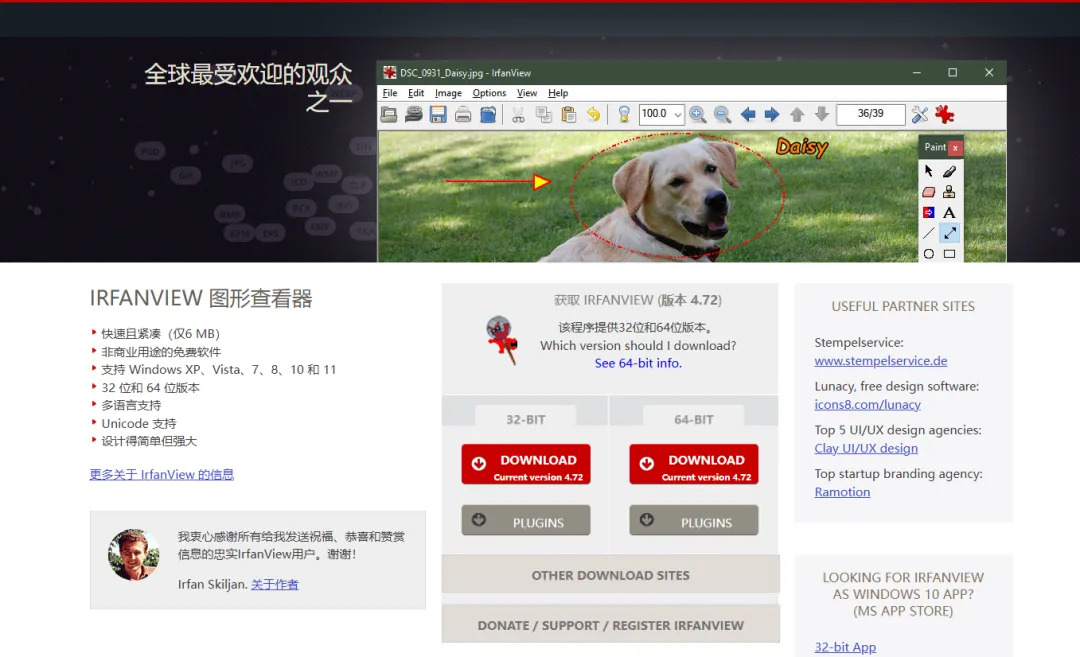Click the Which version should I download? text
The image size is (1080, 657).
point(638,345)
